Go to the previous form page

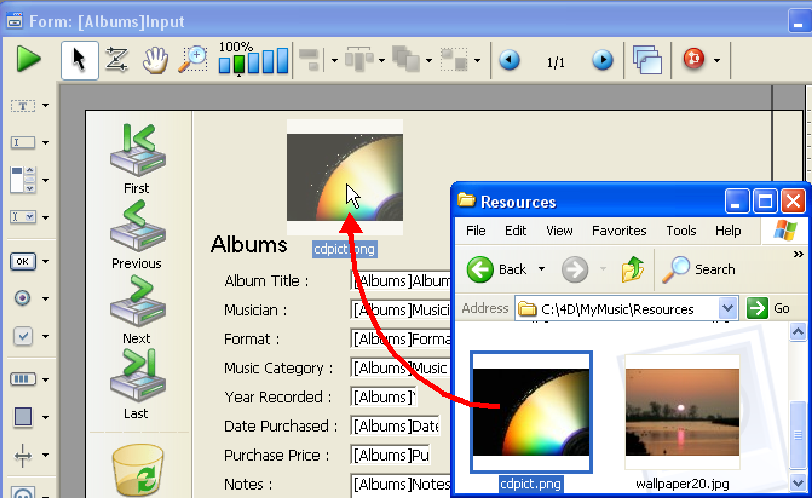click(510, 60)
